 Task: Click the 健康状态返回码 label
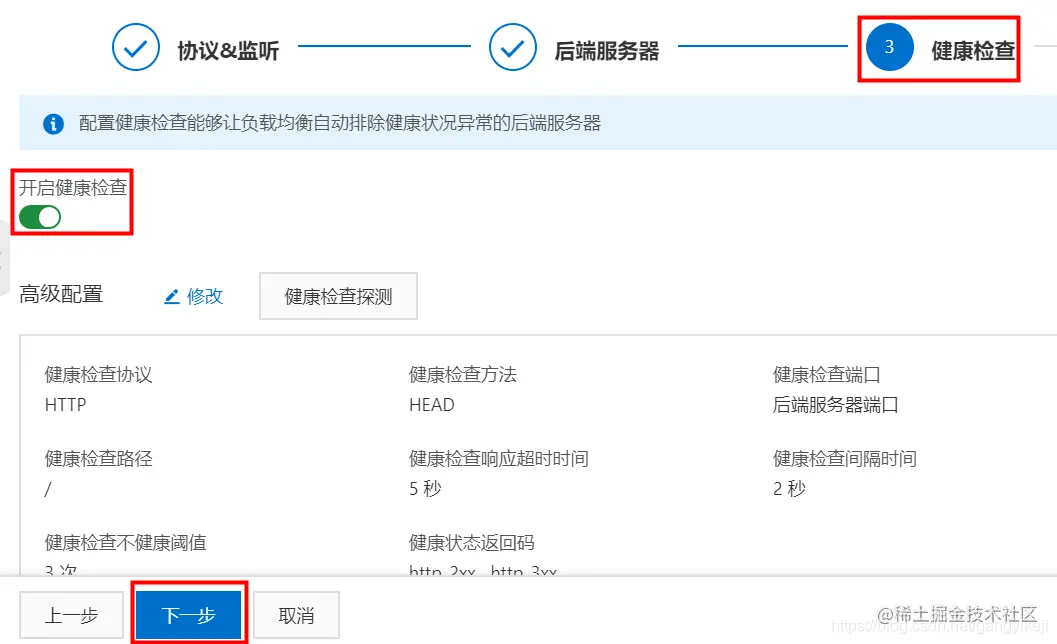pyautogui.click(x=471, y=542)
